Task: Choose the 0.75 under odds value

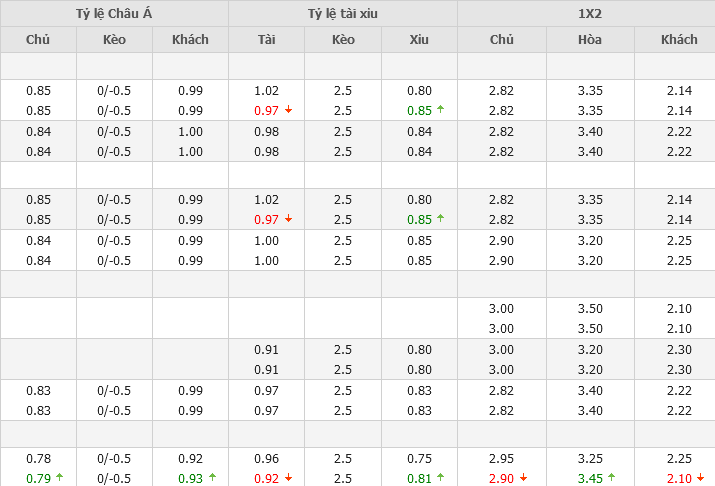Action: (x=419, y=459)
